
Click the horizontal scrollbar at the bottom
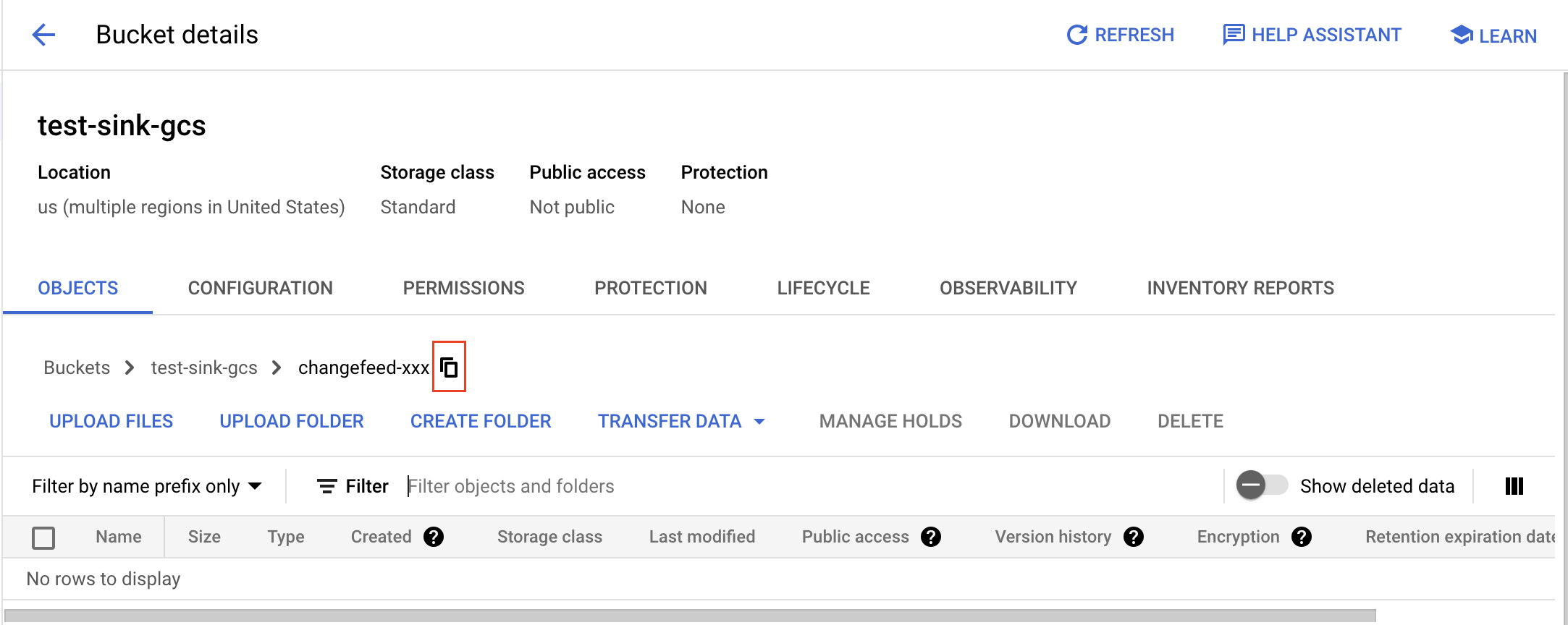tap(690, 616)
